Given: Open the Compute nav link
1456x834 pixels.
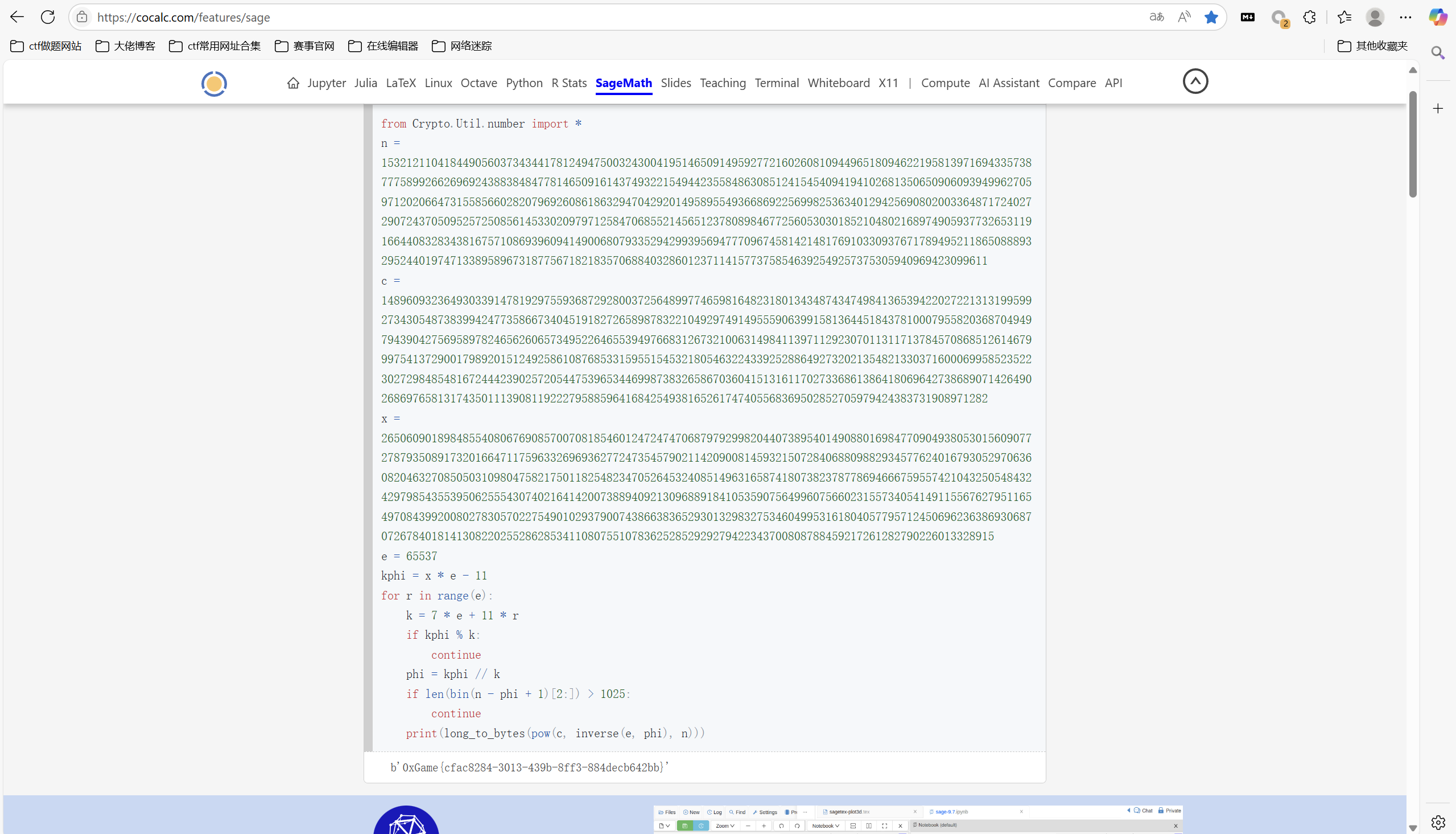Looking at the screenshot, I should pos(946,83).
